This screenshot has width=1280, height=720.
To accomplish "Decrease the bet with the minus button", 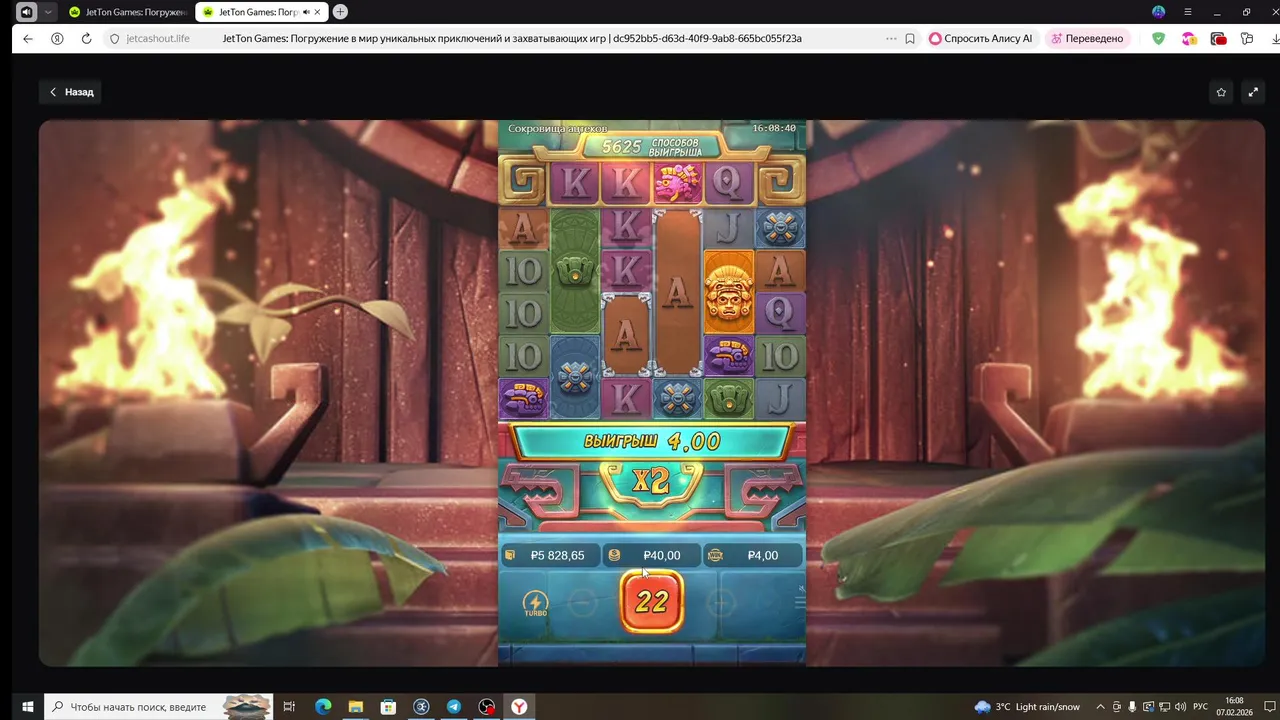I will point(582,602).
